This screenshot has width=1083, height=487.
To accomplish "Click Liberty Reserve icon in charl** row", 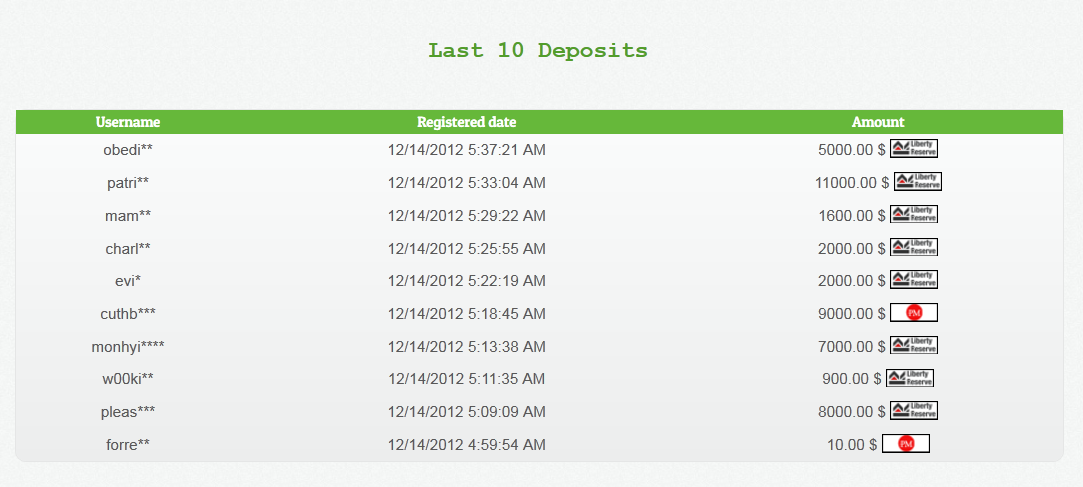I will click(x=914, y=248).
